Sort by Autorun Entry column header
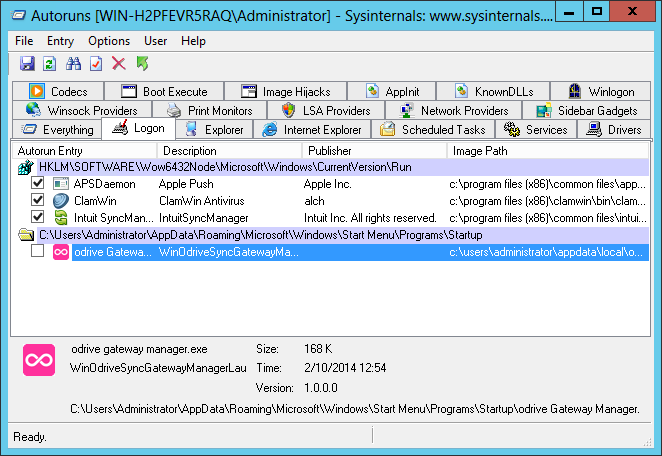 tap(84, 151)
